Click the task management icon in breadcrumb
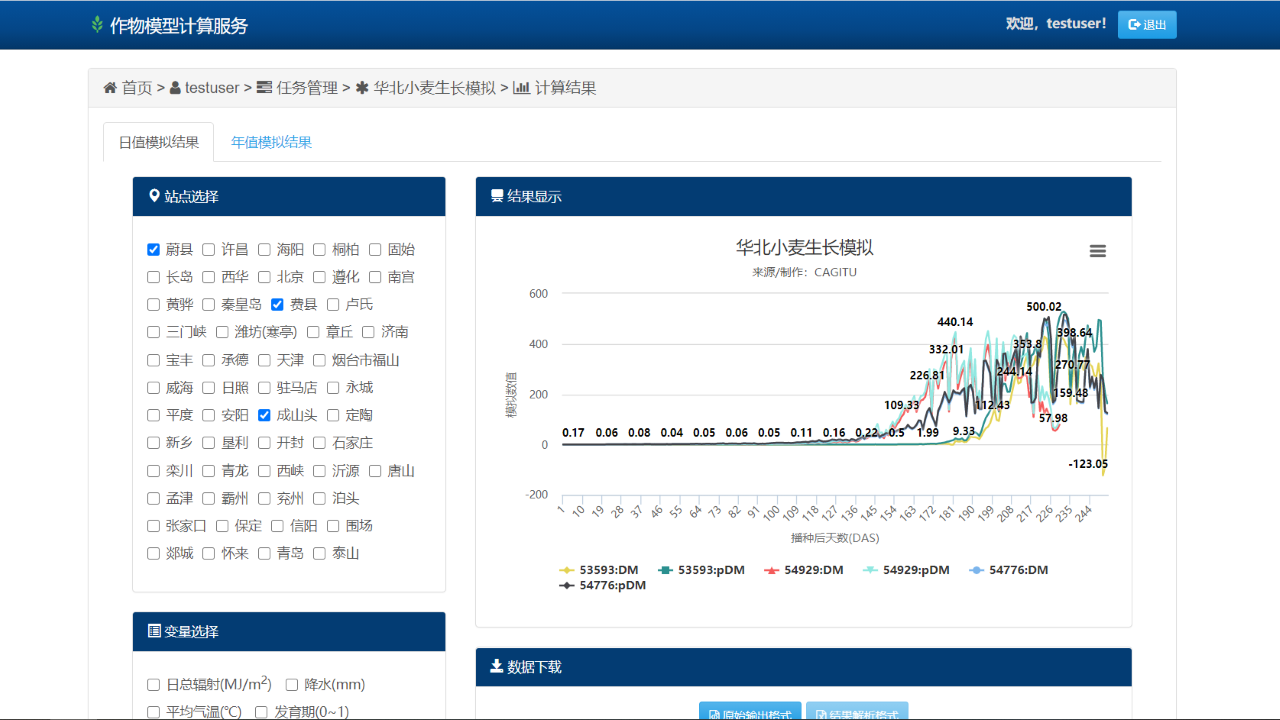 264,88
